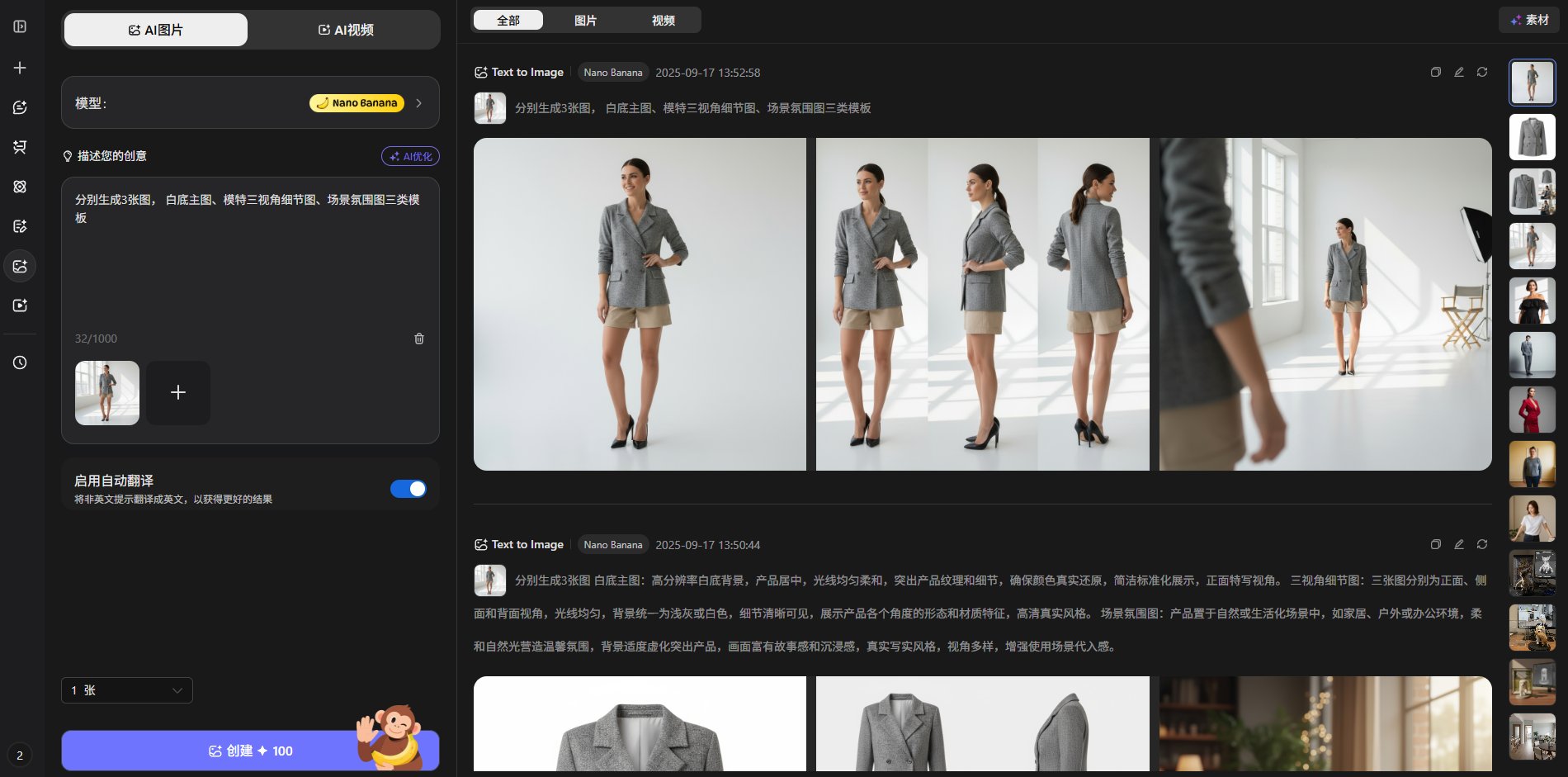Open the history panel via the clock icon
The height and width of the screenshot is (777, 1568).
pyautogui.click(x=20, y=362)
